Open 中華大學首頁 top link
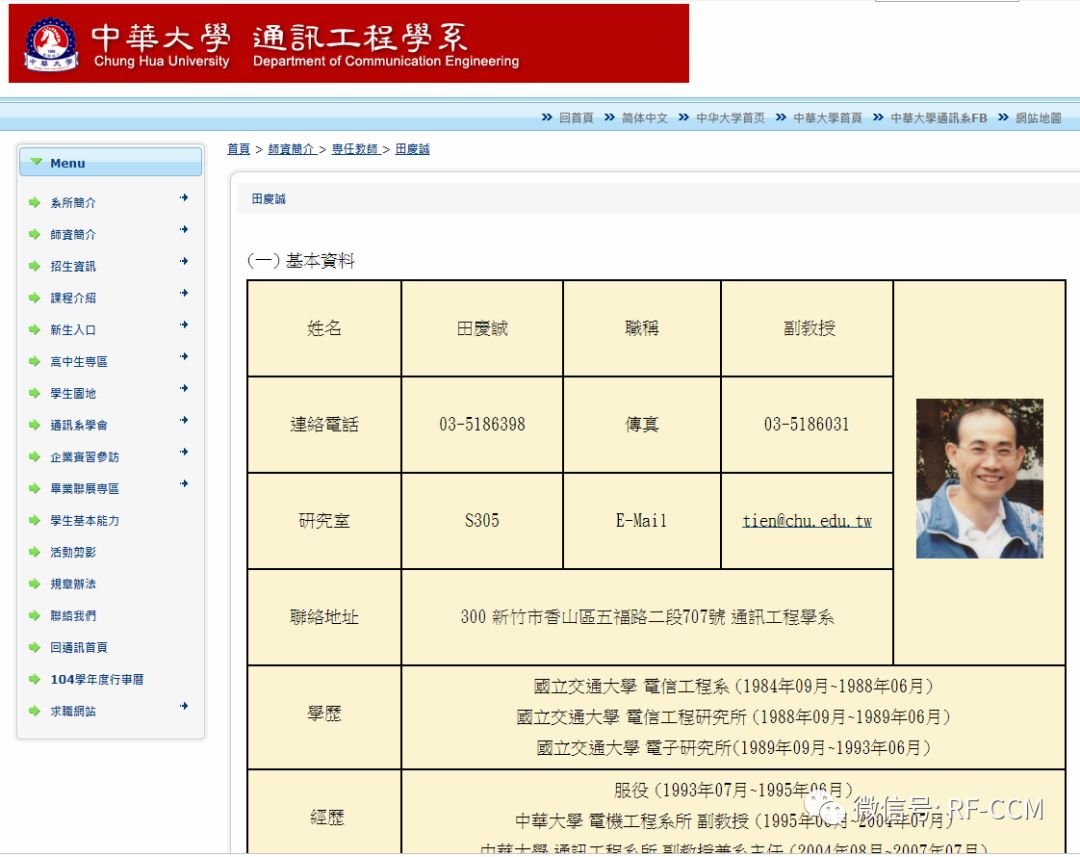Image resolution: width=1080 pixels, height=857 pixels. coord(827,118)
